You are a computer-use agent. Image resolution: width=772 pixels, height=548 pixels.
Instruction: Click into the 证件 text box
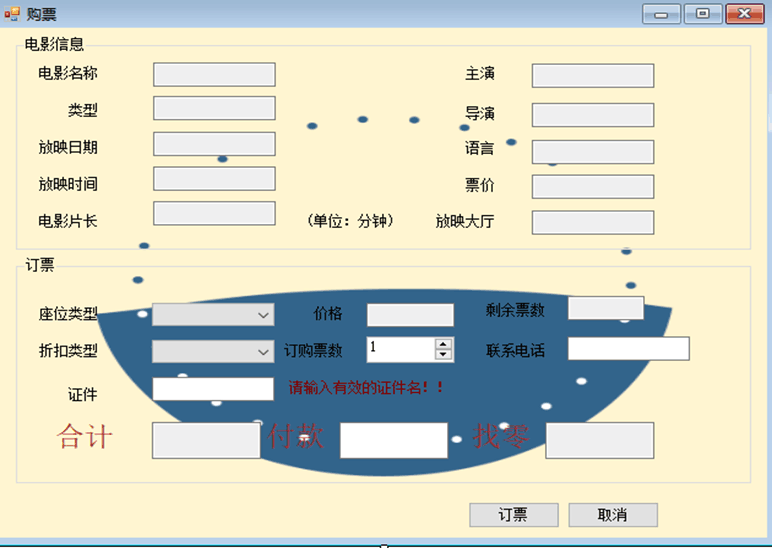(x=212, y=389)
